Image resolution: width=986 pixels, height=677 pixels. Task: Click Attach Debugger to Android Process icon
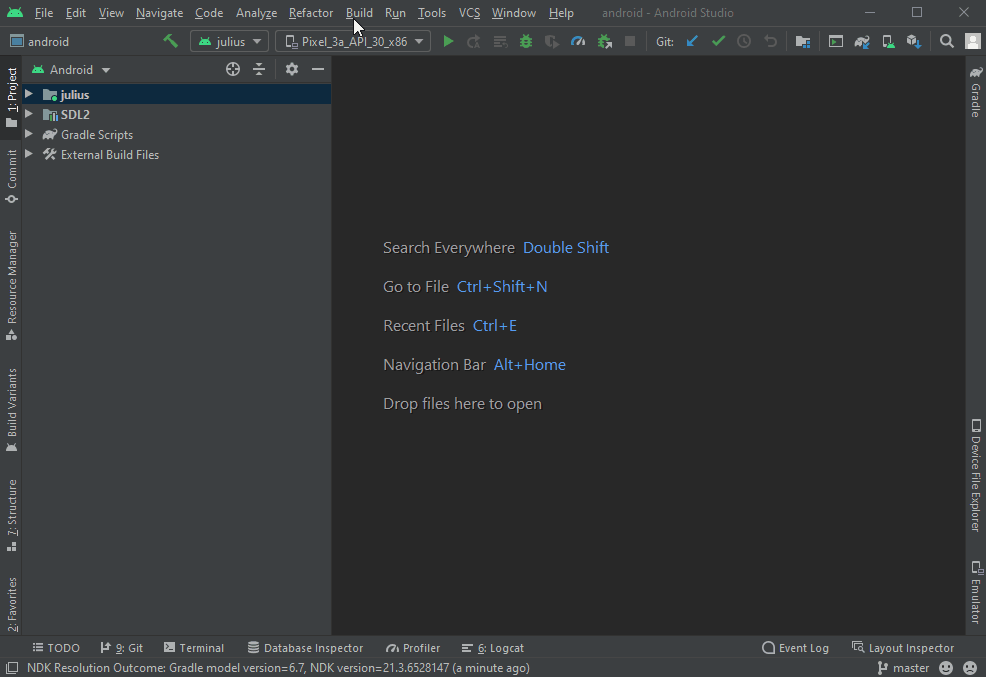click(x=604, y=41)
